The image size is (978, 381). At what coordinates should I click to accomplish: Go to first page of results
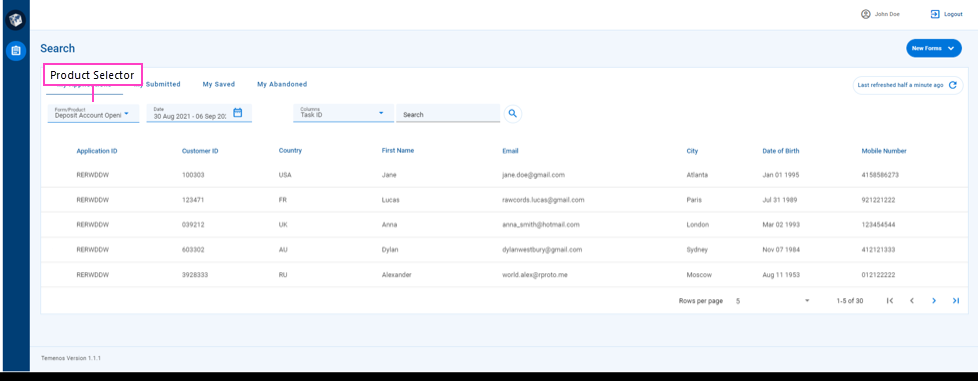(889, 301)
